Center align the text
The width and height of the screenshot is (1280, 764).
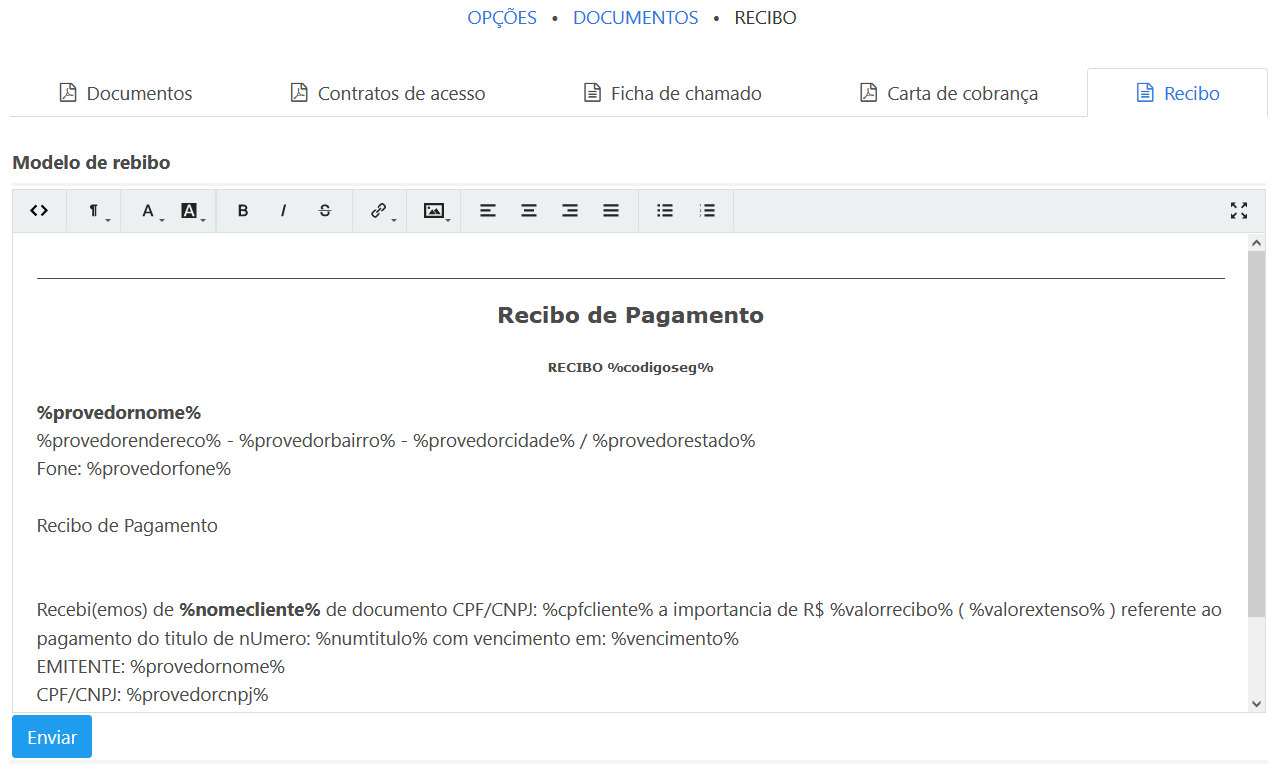pos(529,211)
